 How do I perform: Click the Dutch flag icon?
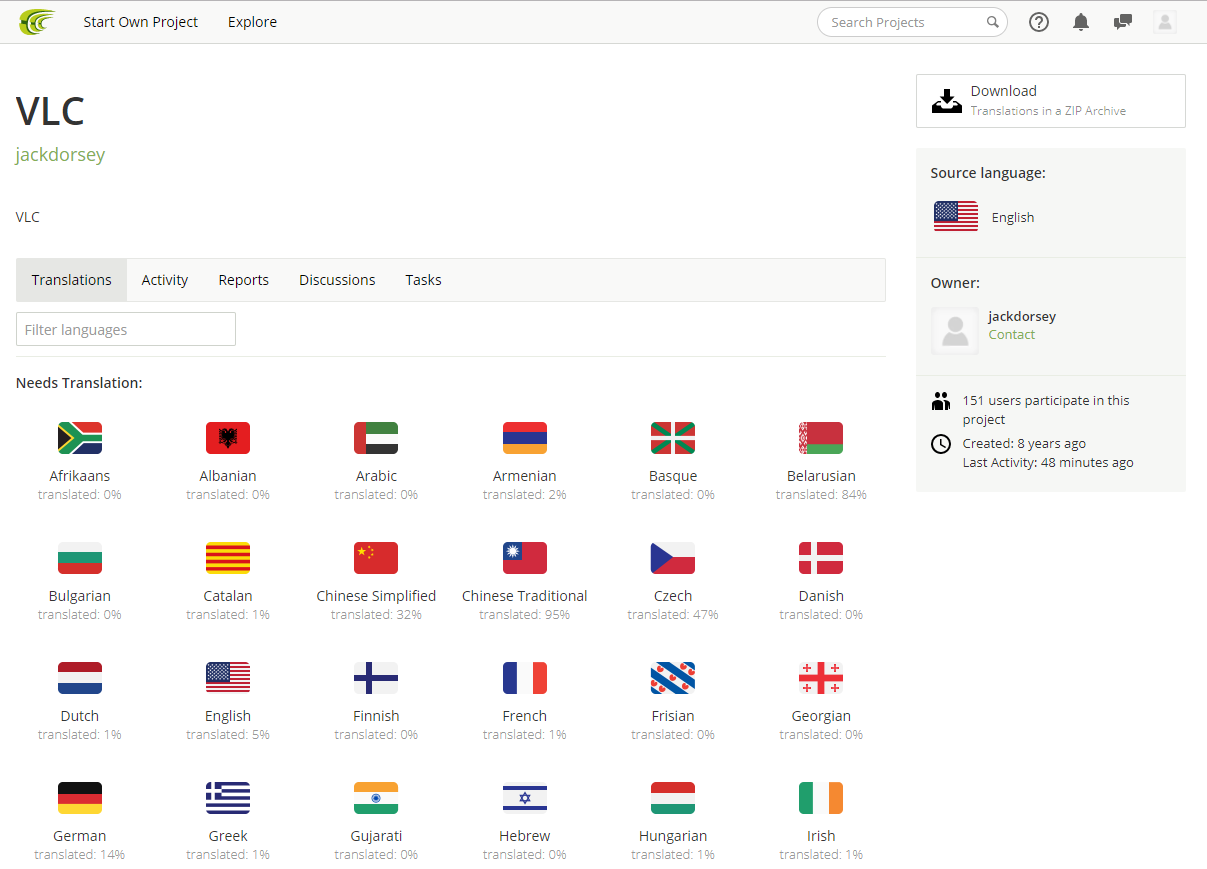pyautogui.click(x=80, y=678)
